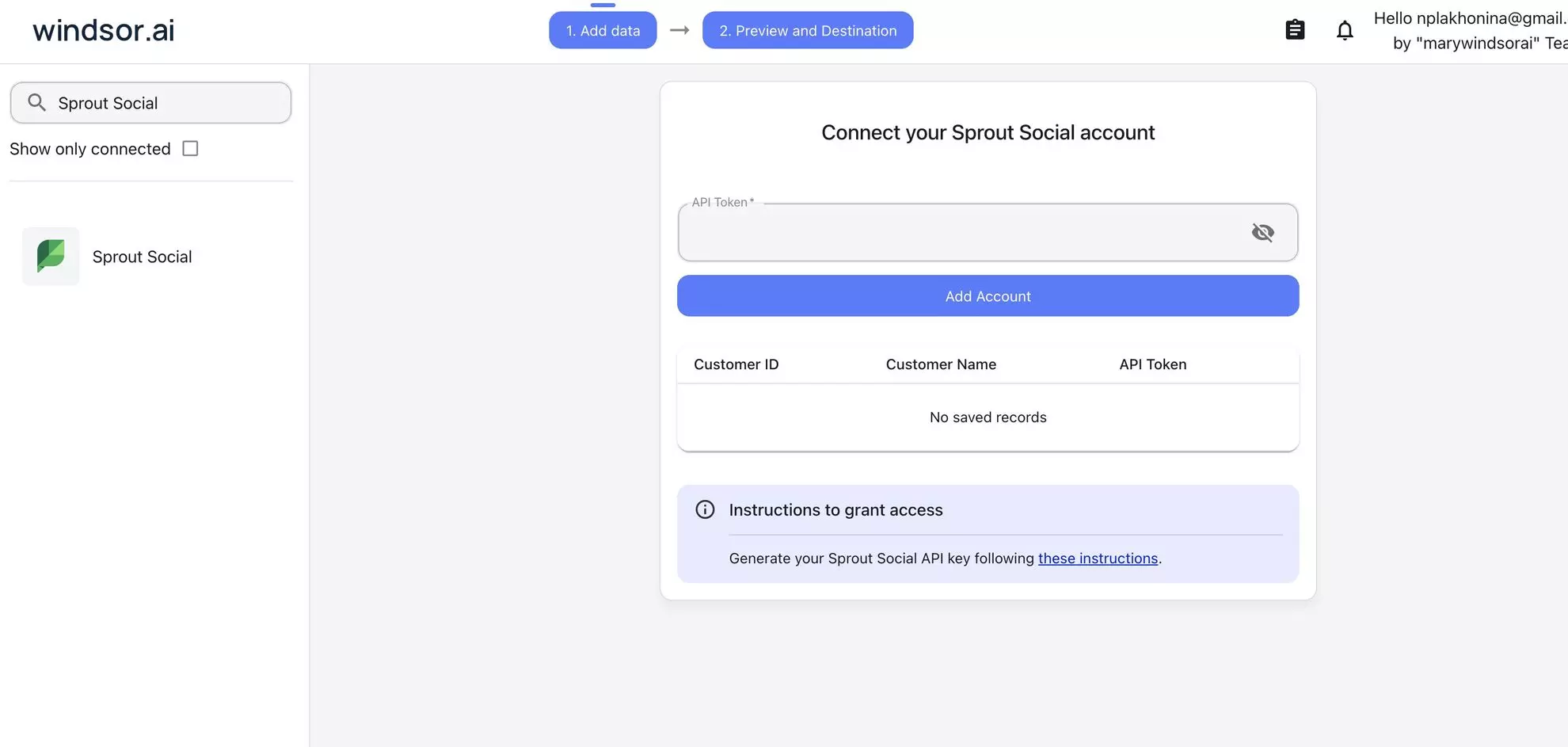Image resolution: width=1568 pixels, height=747 pixels.
Task: Collapse the saved records table
Action: coord(988,364)
